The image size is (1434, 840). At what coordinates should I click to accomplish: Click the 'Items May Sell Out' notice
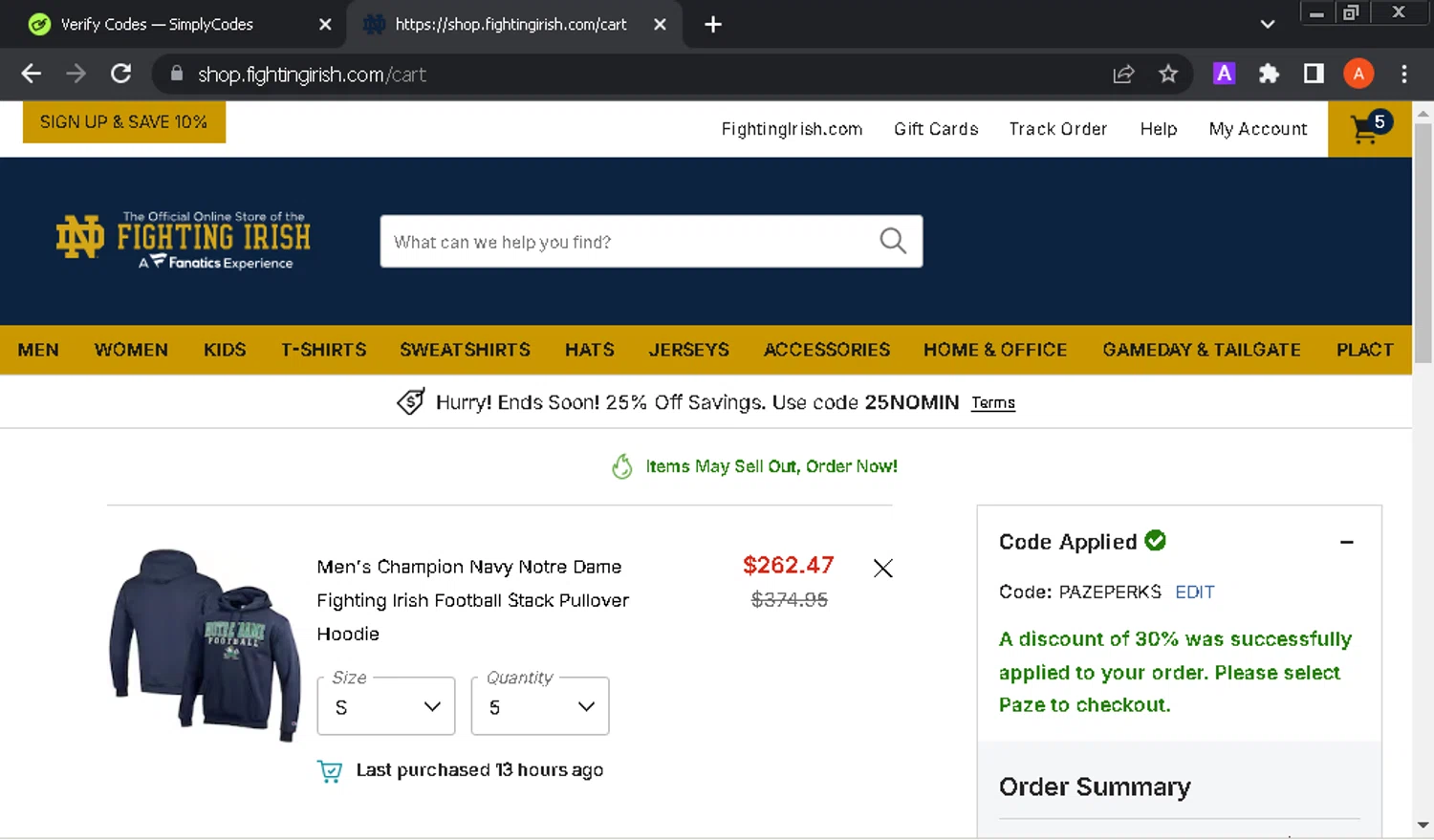point(771,466)
